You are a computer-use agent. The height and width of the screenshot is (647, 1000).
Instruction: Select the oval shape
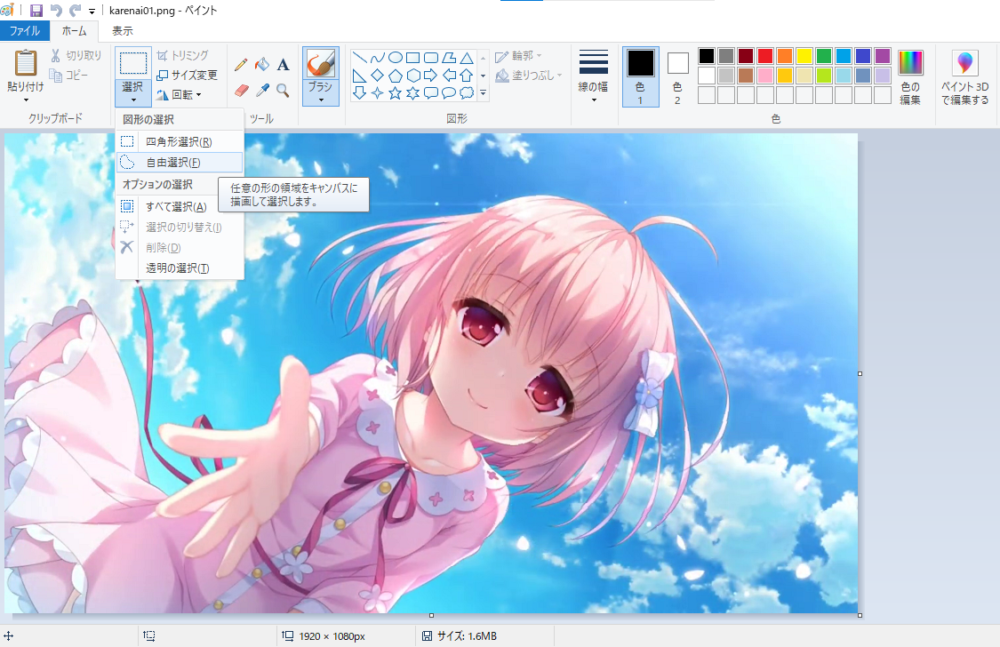pyautogui.click(x=395, y=58)
